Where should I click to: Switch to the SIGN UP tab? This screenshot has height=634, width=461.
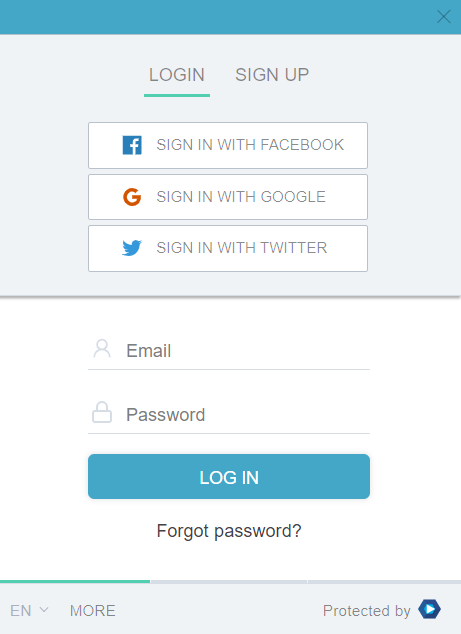point(272,75)
